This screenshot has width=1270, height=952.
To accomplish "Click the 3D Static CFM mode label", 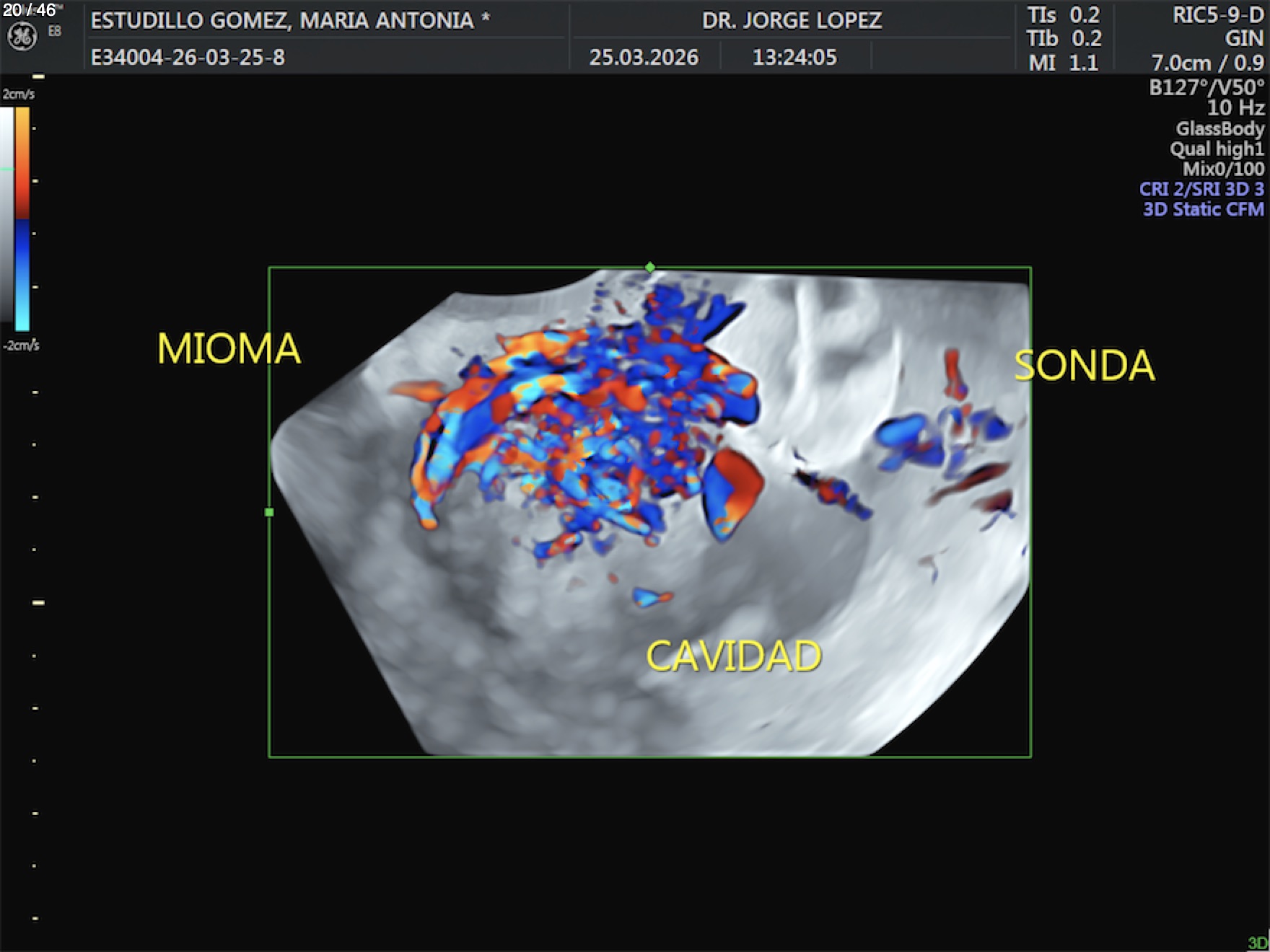I will pyautogui.click(x=1203, y=209).
